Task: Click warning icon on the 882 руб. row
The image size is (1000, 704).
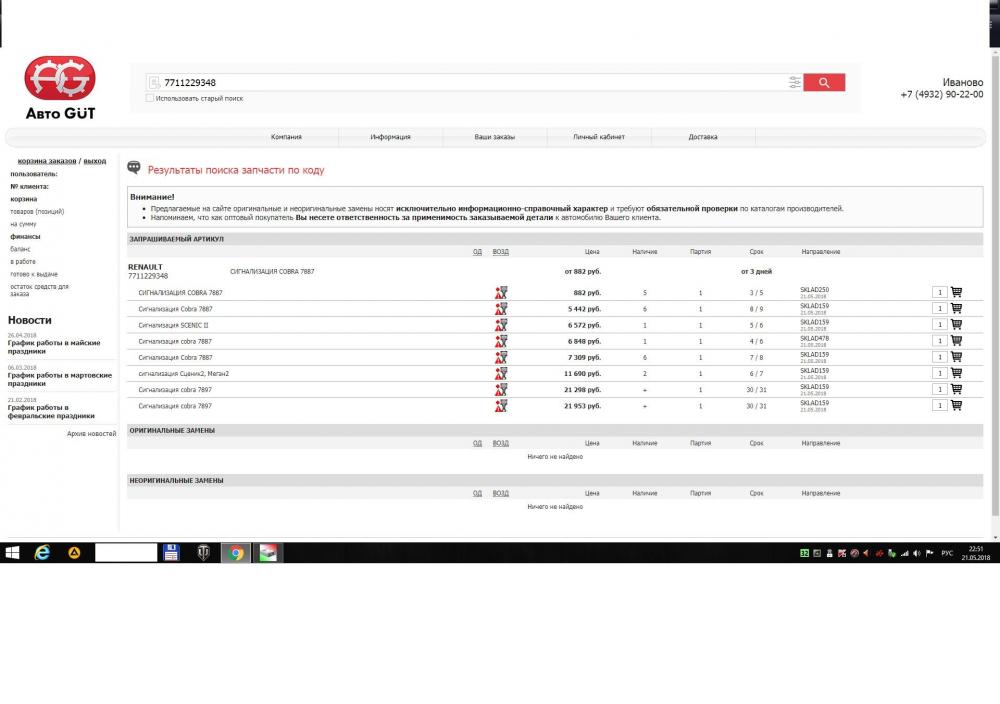Action: [x=501, y=293]
